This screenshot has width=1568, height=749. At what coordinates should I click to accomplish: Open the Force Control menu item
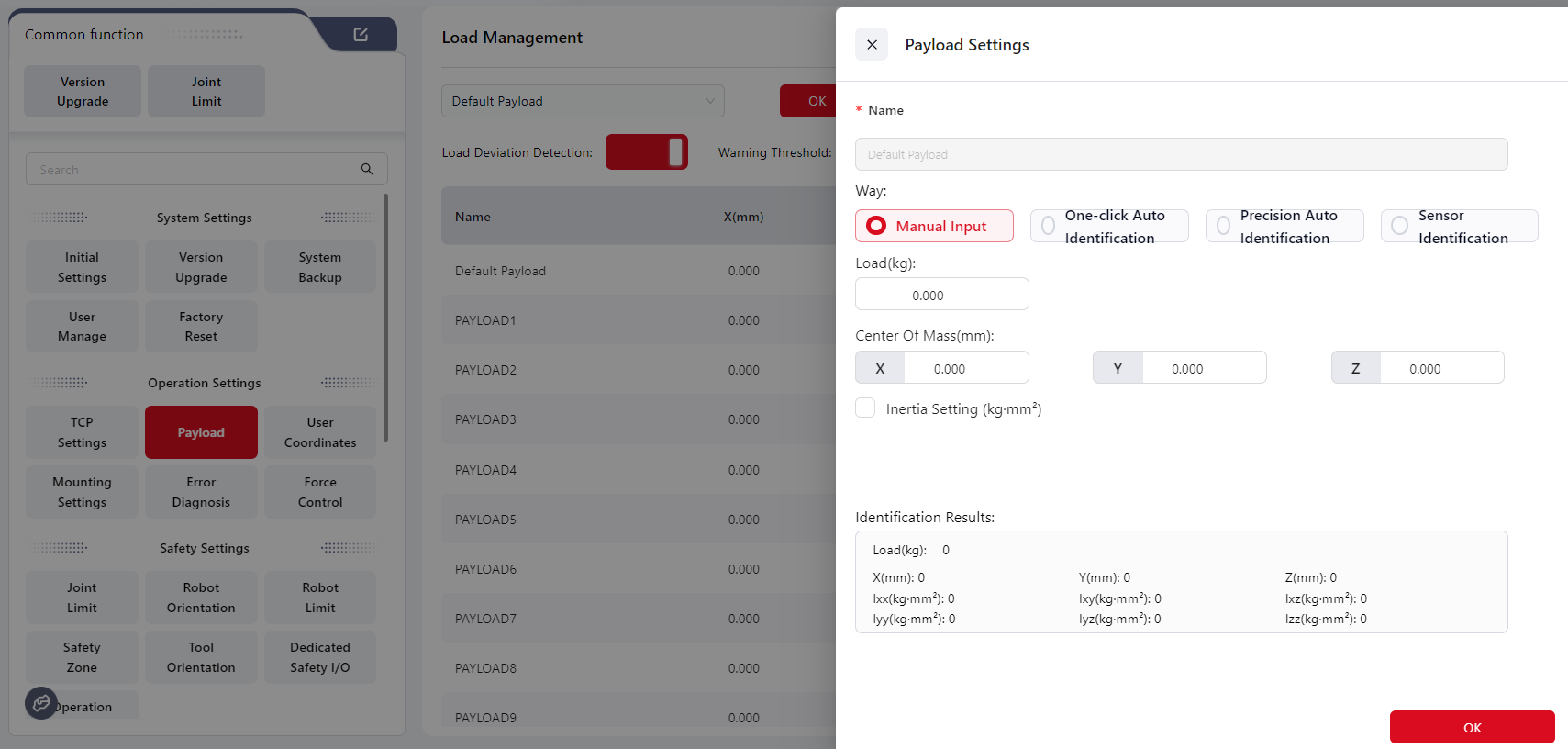pos(320,492)
